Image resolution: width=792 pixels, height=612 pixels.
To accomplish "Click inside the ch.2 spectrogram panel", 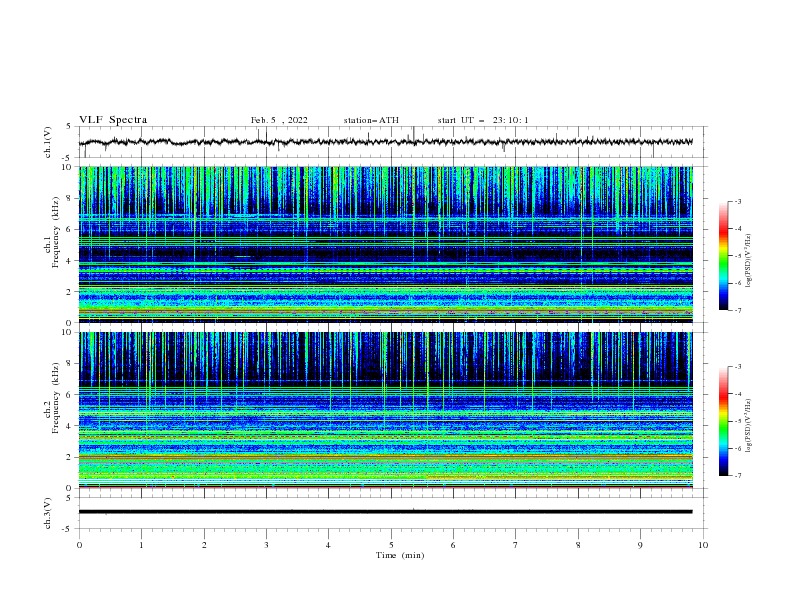I will coord(385,410).
